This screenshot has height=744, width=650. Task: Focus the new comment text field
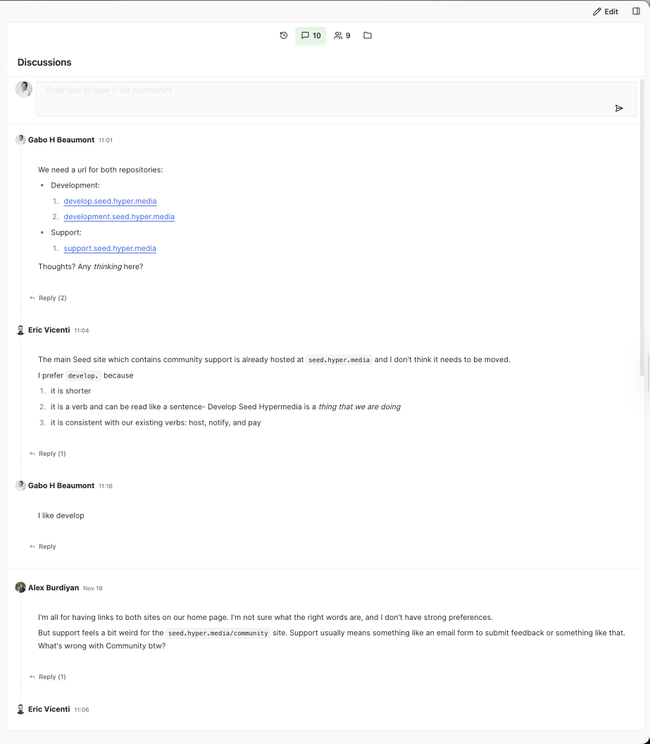(x=320, y=91)
